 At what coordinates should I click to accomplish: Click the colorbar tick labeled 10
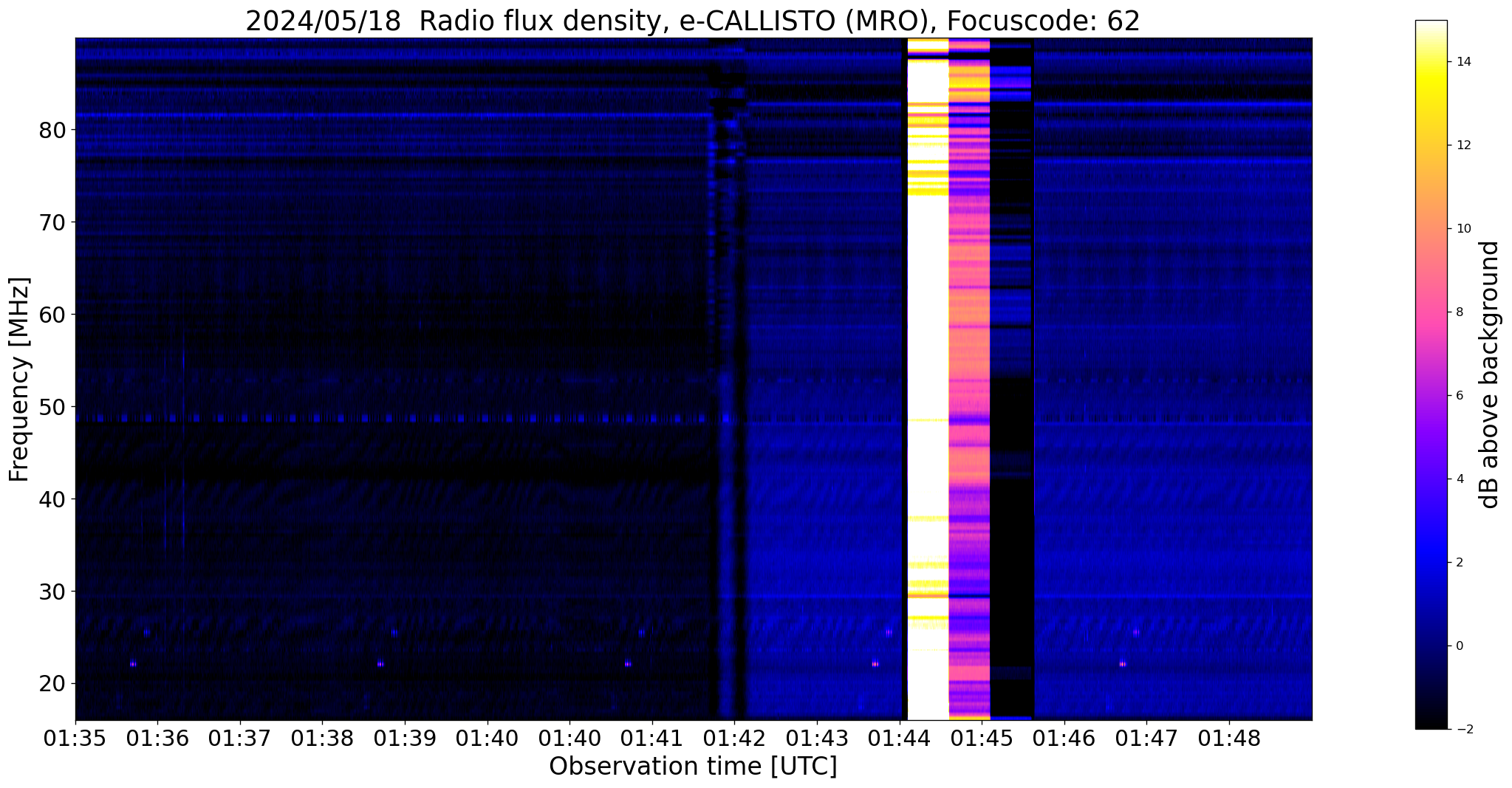tap(1463, 229)
